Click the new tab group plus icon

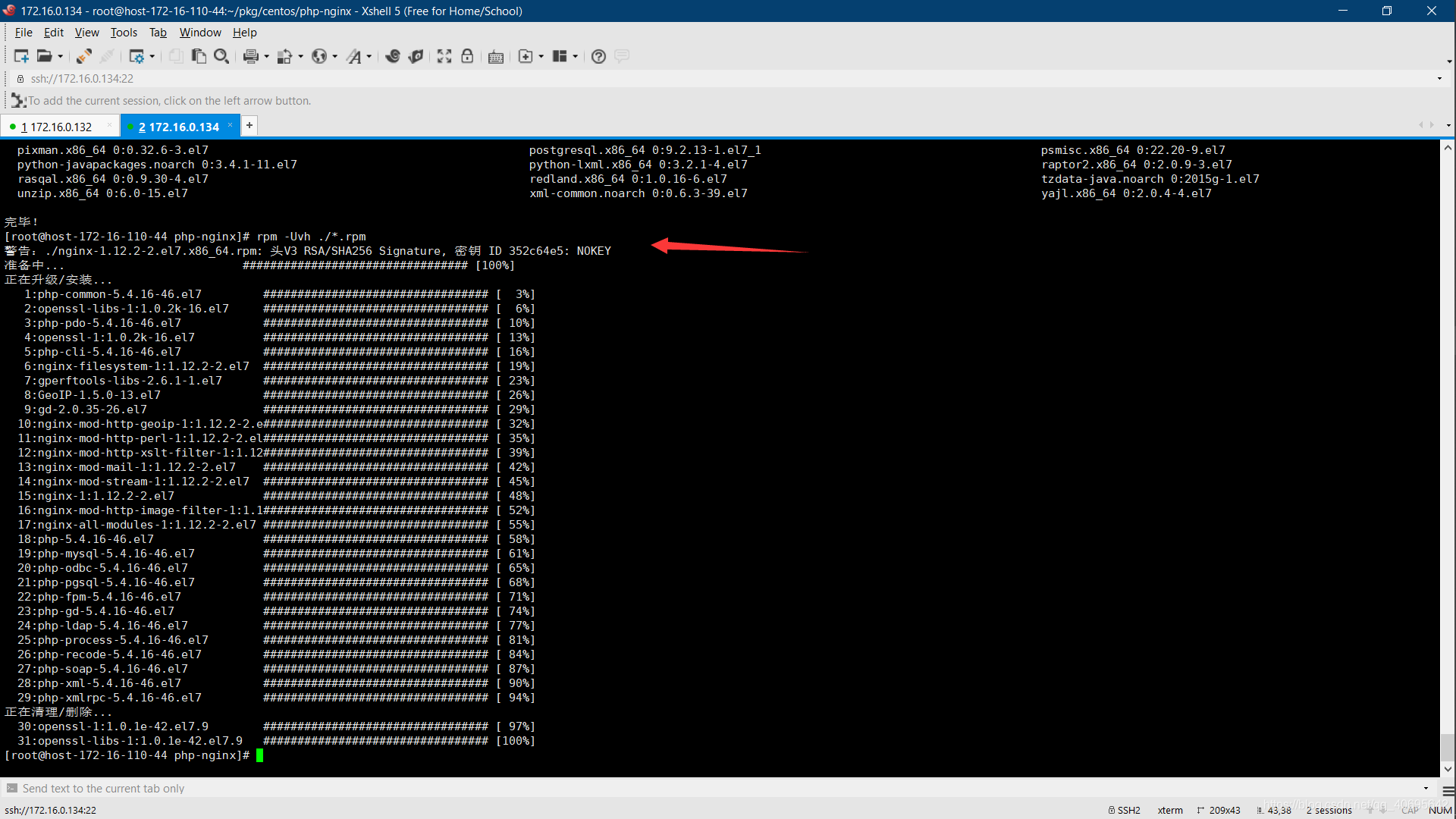[525, 56]
